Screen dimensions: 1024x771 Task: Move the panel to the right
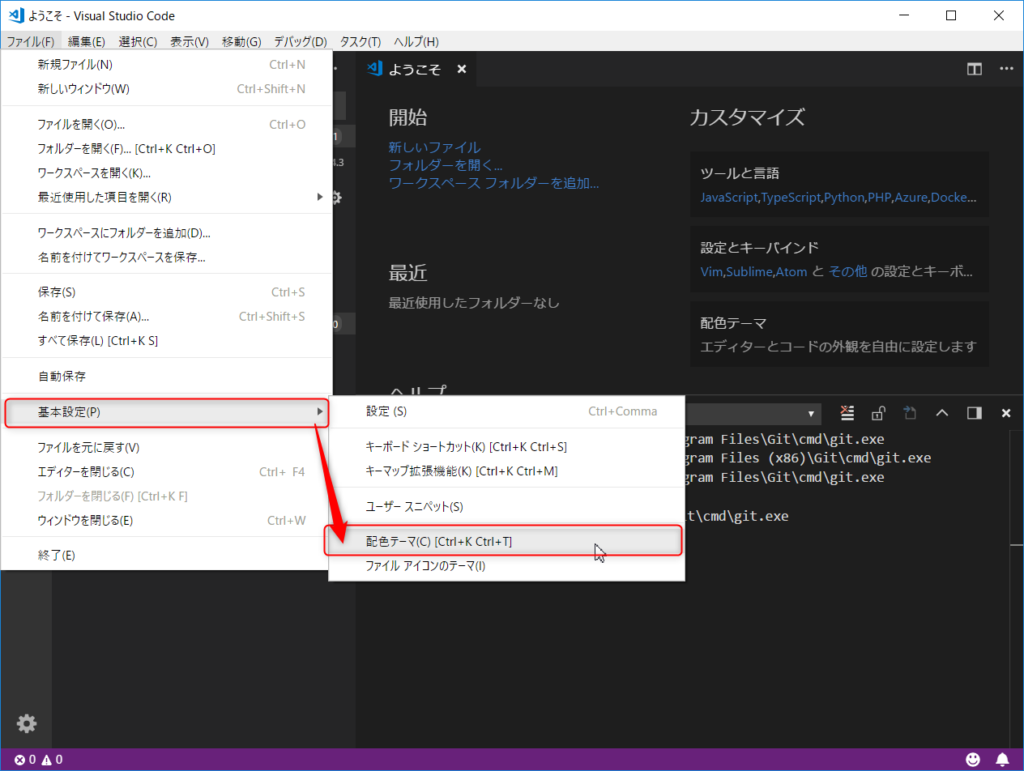pos(974,413)
